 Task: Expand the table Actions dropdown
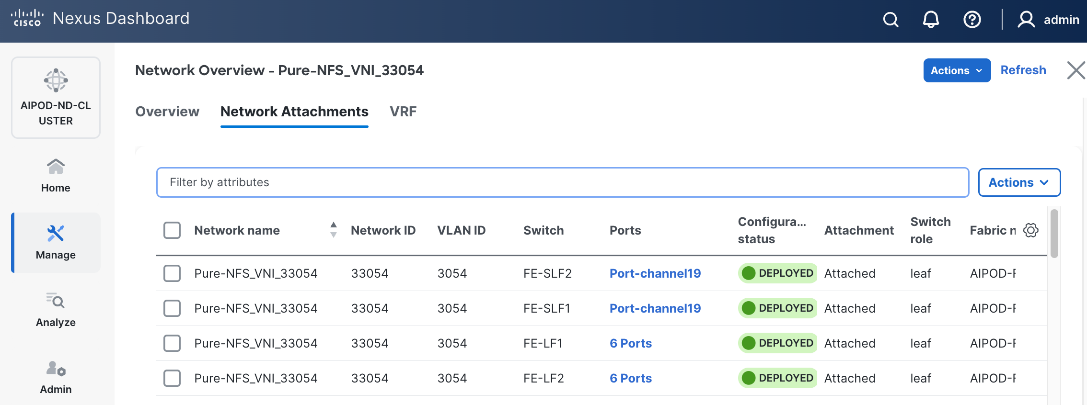coord(1018,182)
